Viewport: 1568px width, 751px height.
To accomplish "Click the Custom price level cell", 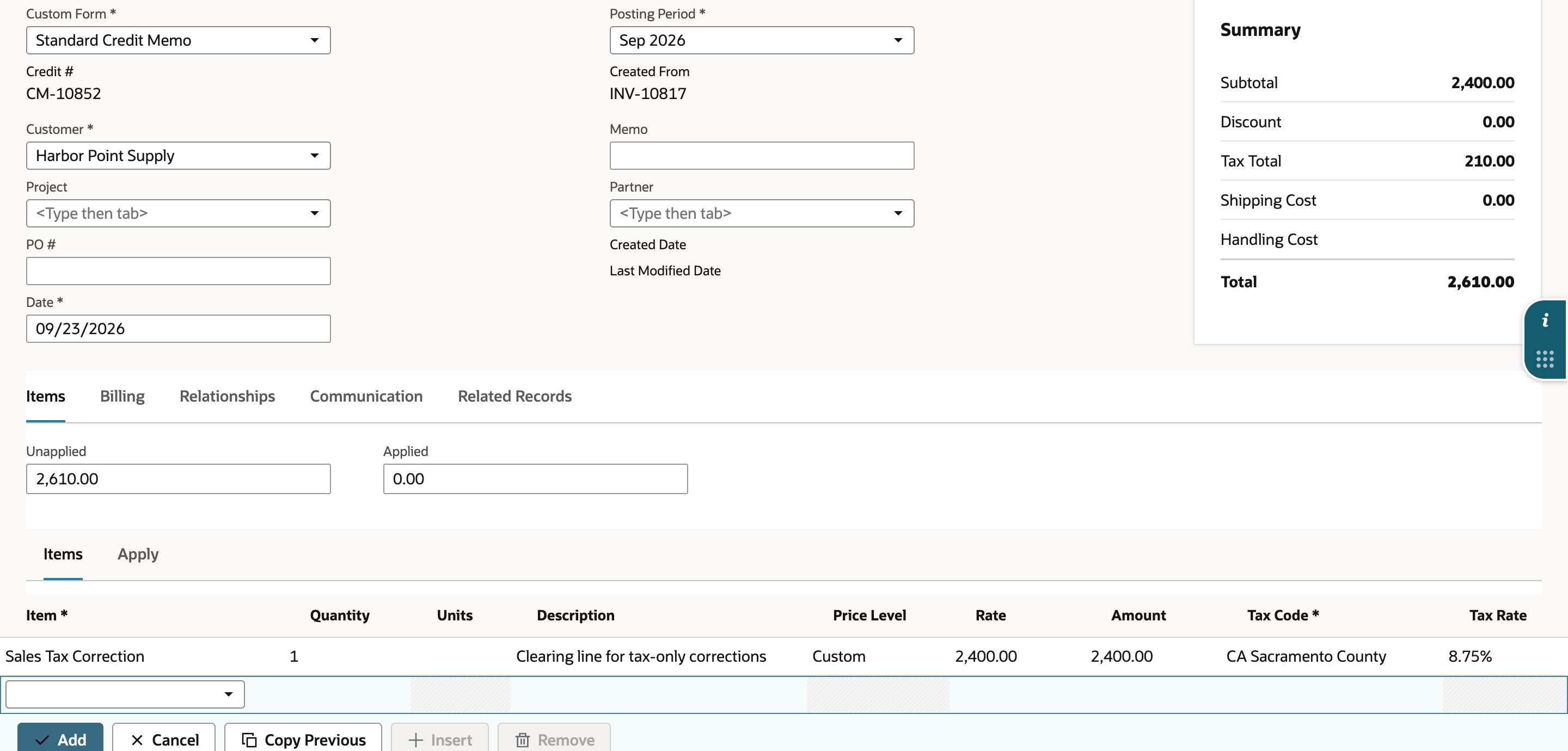I will coord(839,656).
